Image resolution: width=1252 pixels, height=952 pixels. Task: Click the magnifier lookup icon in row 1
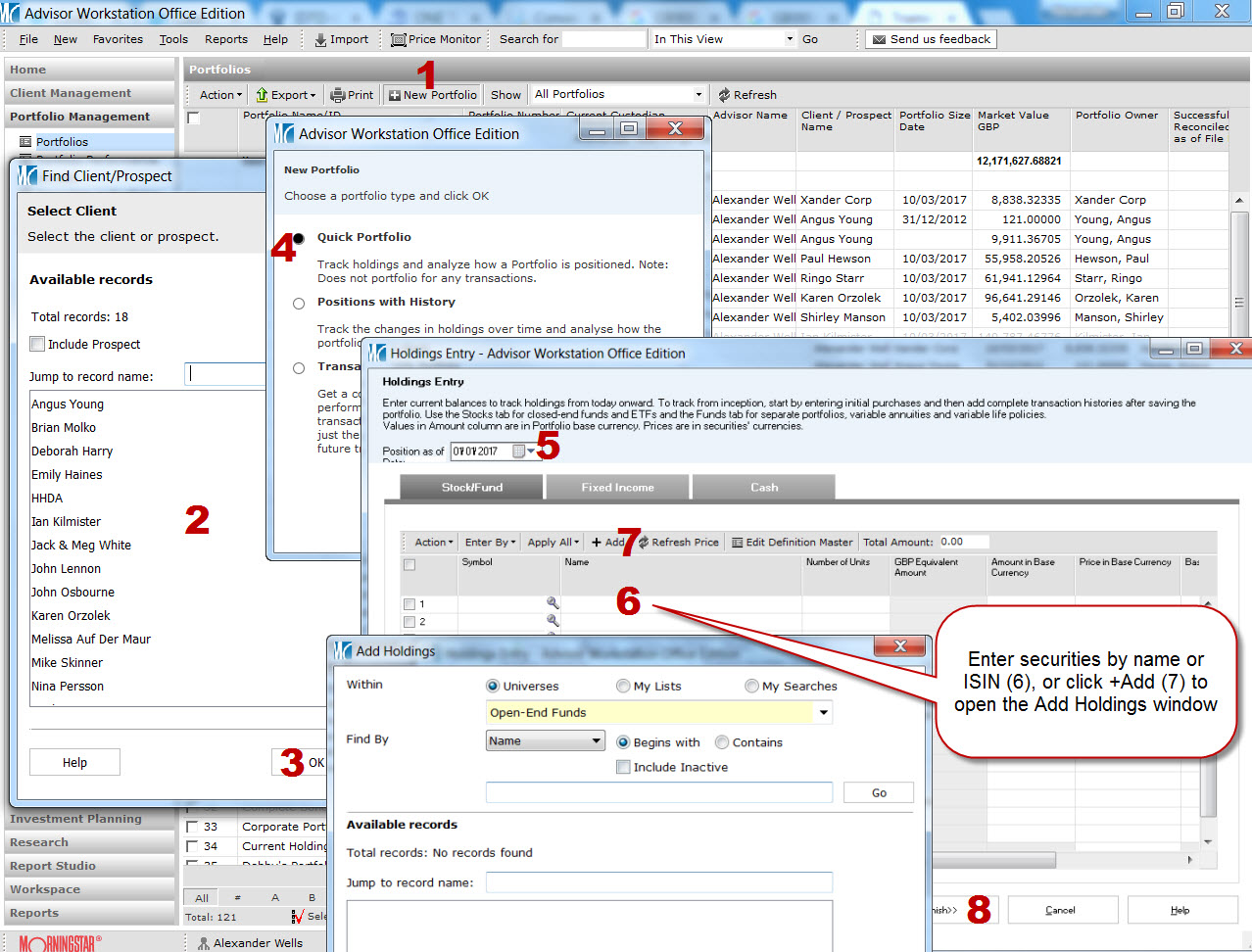coord(553,604)
